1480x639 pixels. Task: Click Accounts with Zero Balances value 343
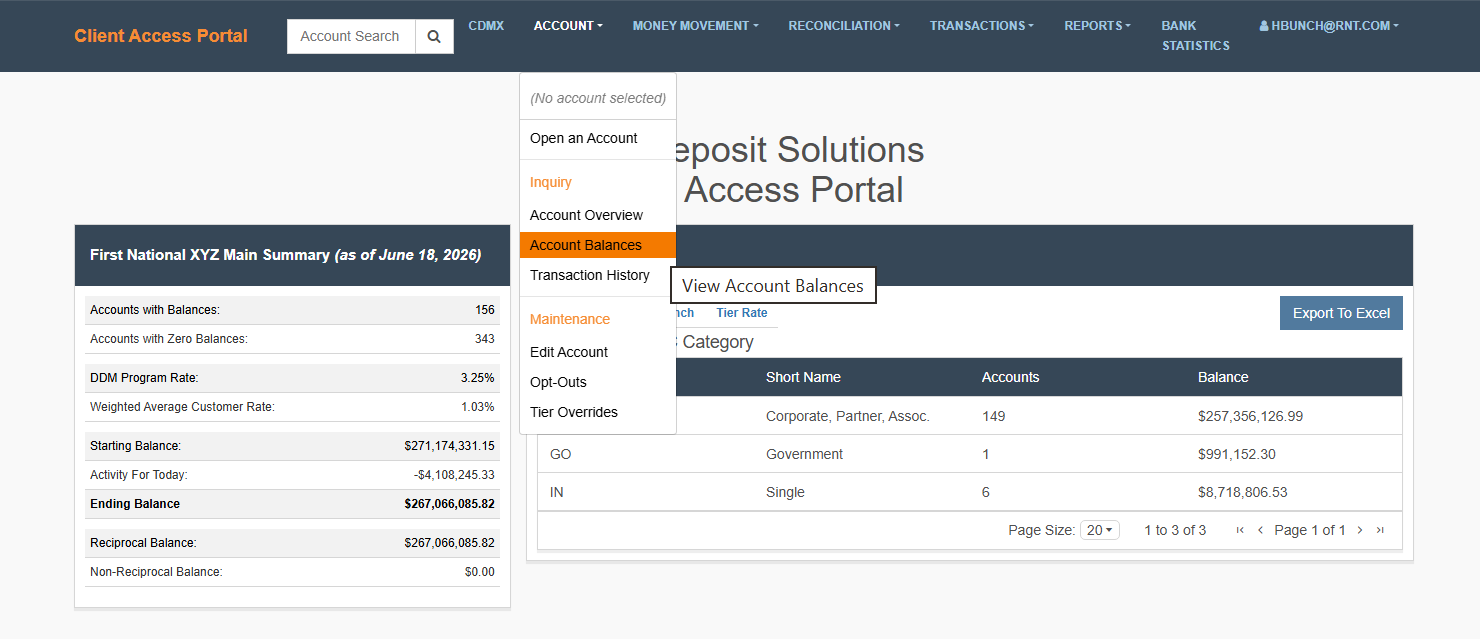tap(485, 339)
